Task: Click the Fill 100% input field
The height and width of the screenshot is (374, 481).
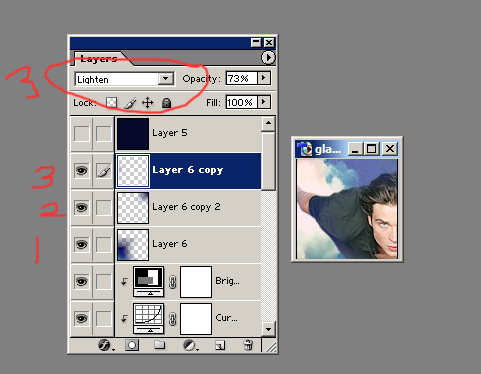Action: pos(241,102)
